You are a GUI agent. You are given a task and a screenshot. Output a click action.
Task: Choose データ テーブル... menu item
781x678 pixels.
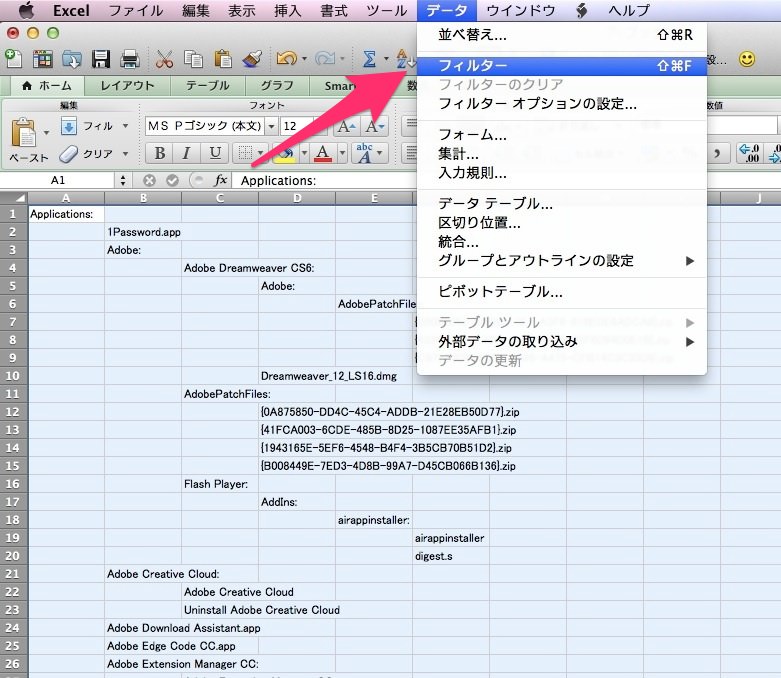pyautogui.click(x=561, y=203)
